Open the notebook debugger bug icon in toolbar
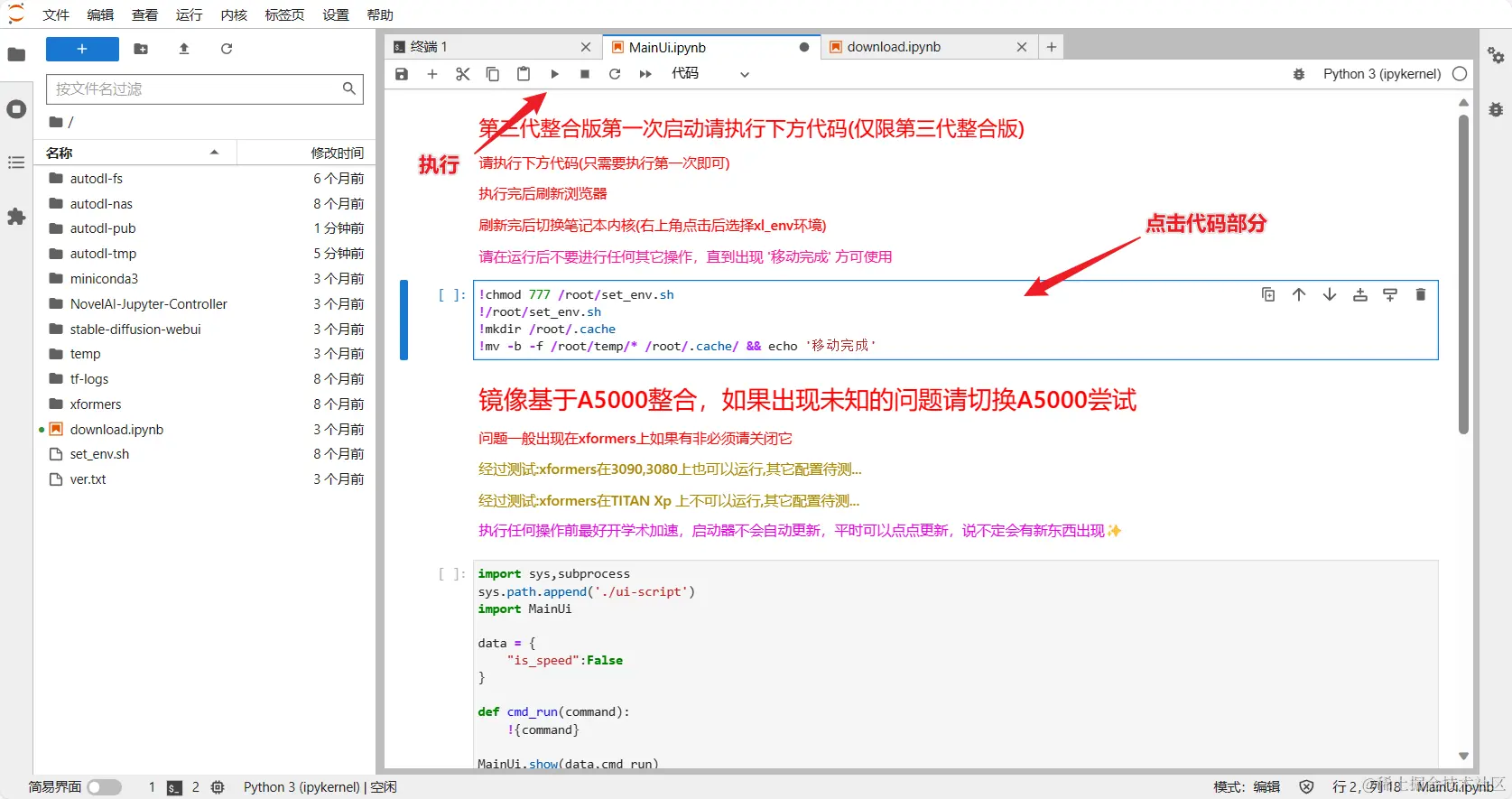This screenshot has height=799, width=1512. pyautogui.click(x=1299, y=74)
